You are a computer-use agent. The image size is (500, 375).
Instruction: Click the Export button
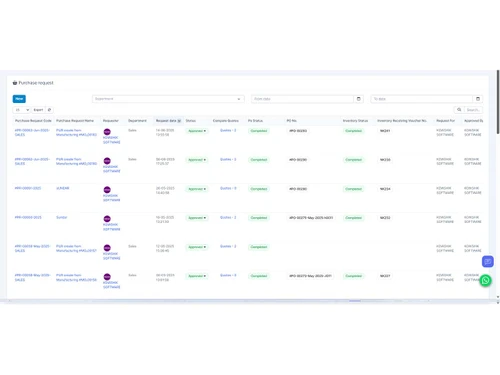(x=38, y=110)
